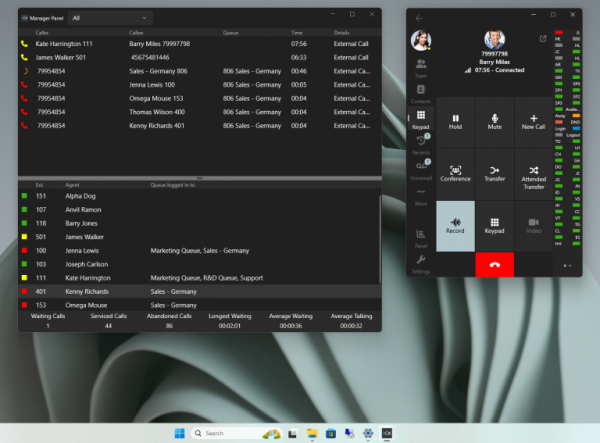Click the Login key in BLF panel
This screenshot has height=443, width=600.
tap(567, 129)
